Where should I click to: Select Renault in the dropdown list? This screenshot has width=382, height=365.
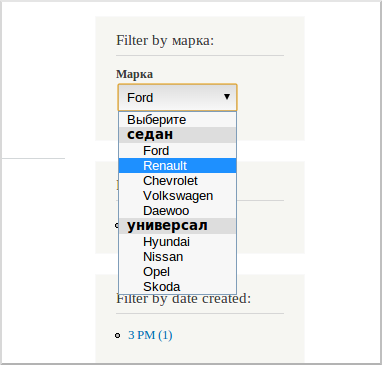coord(177,166)
